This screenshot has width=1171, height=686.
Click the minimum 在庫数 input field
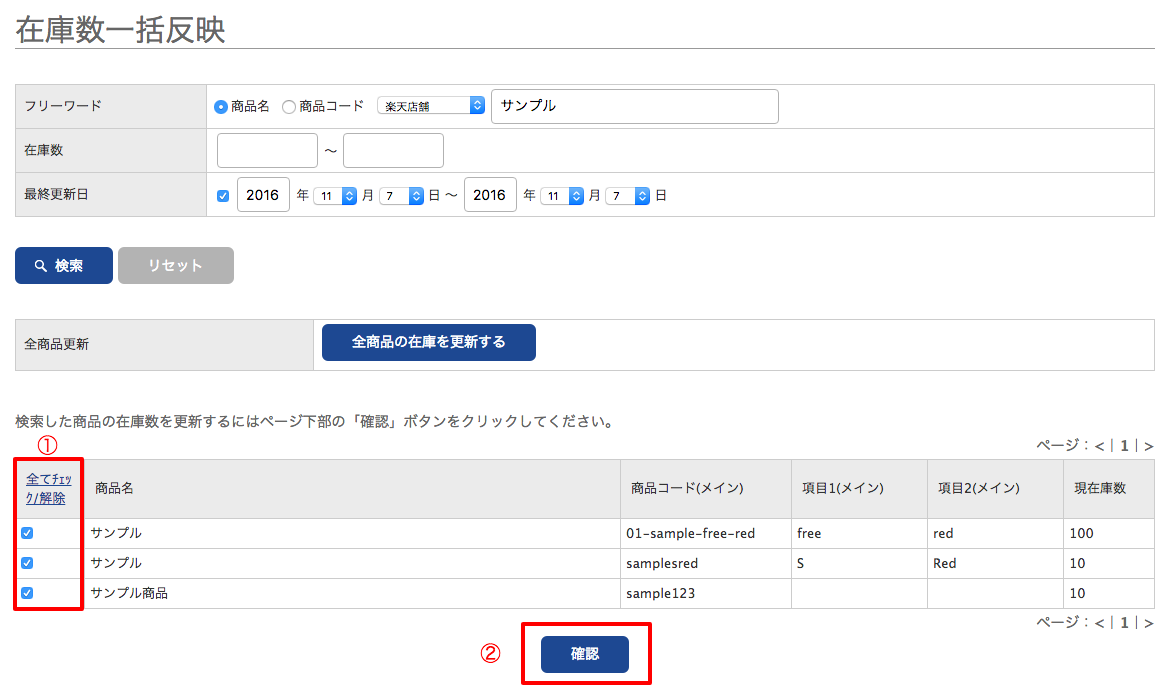(267, 151)
